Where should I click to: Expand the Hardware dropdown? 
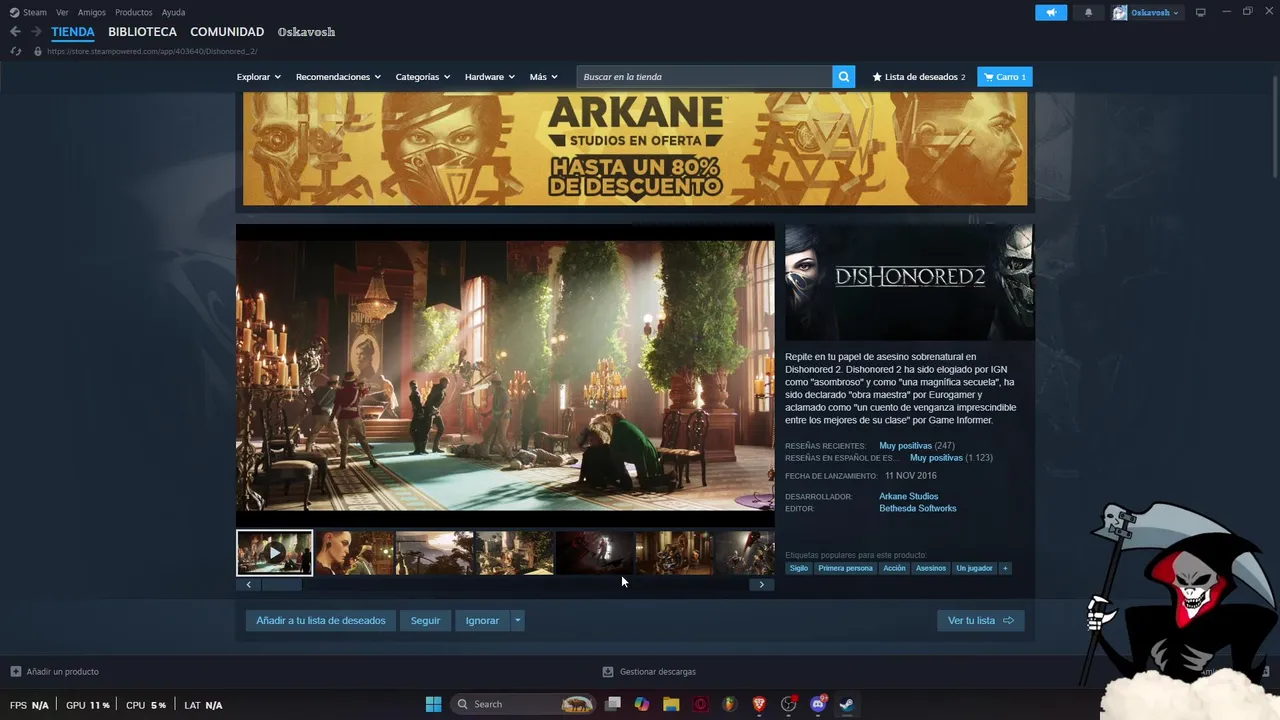(x=490, y=77)
